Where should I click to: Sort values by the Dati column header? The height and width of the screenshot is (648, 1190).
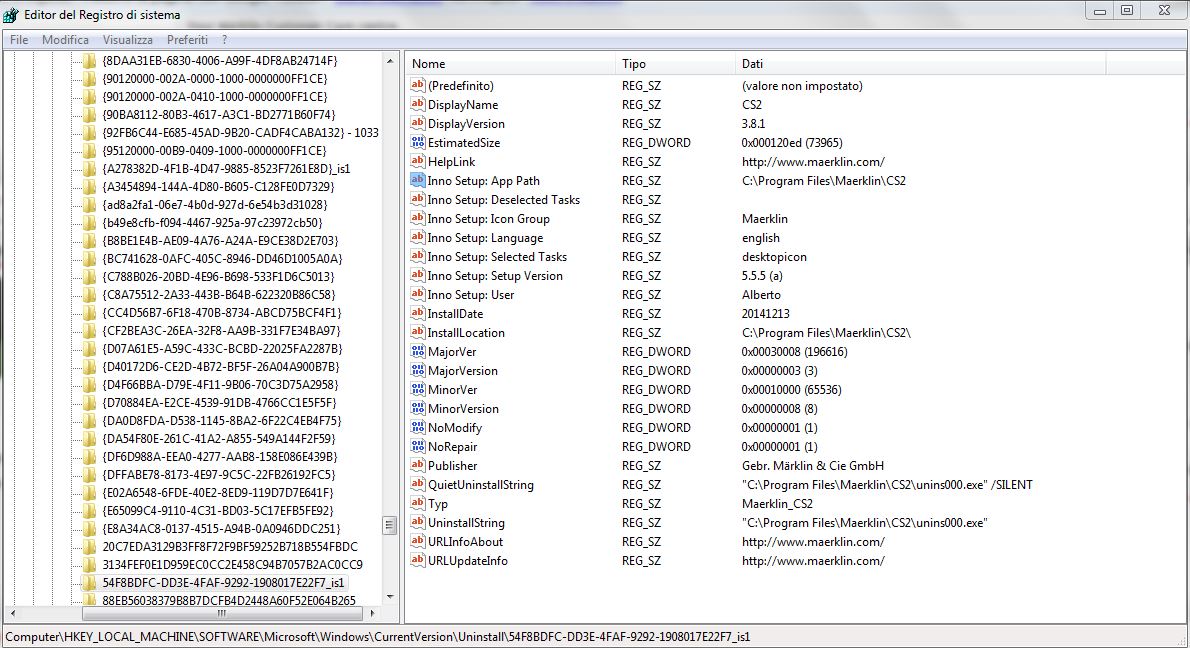pos(920,64)
